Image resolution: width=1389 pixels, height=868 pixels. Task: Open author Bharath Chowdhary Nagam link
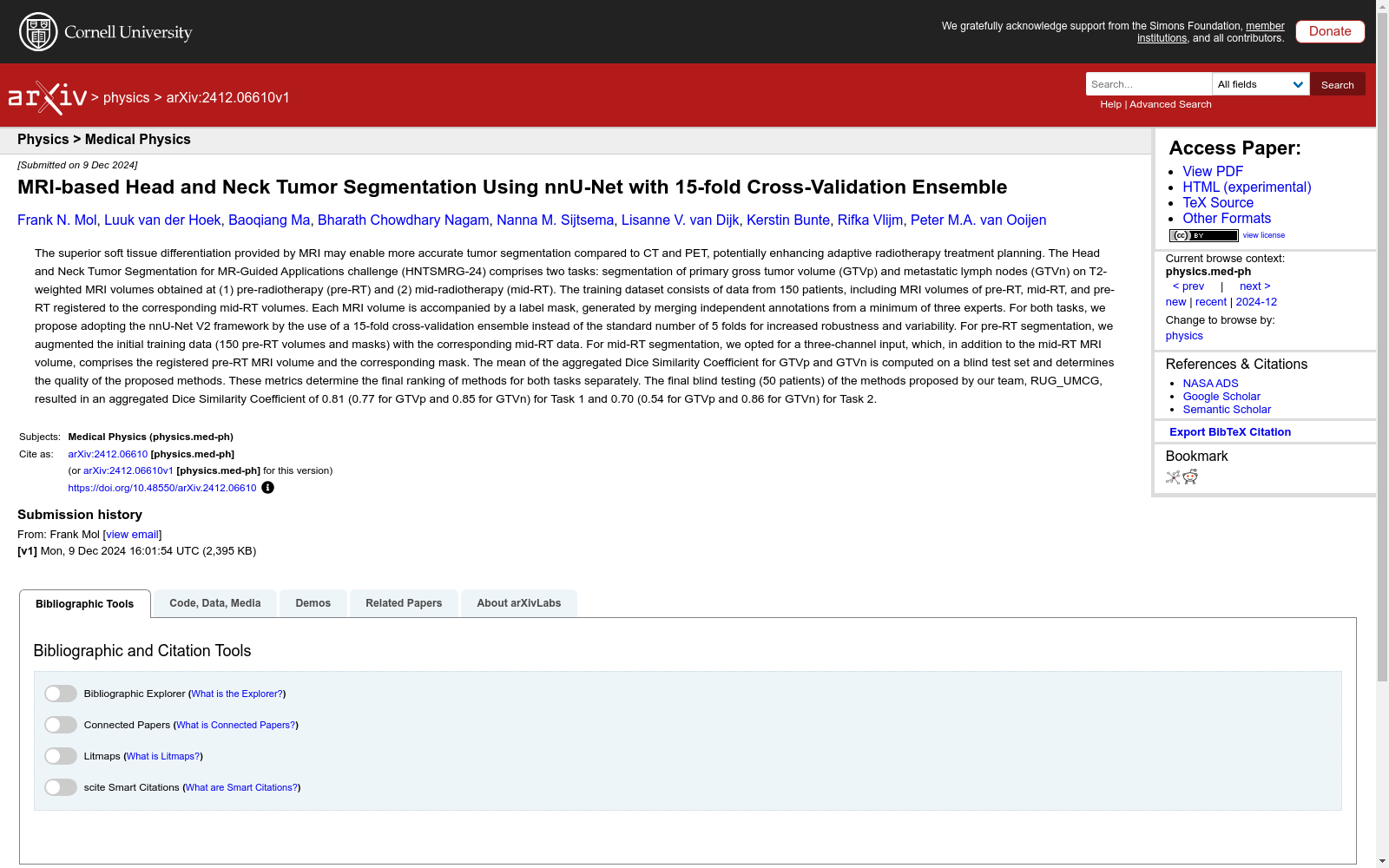pos(404,220)
